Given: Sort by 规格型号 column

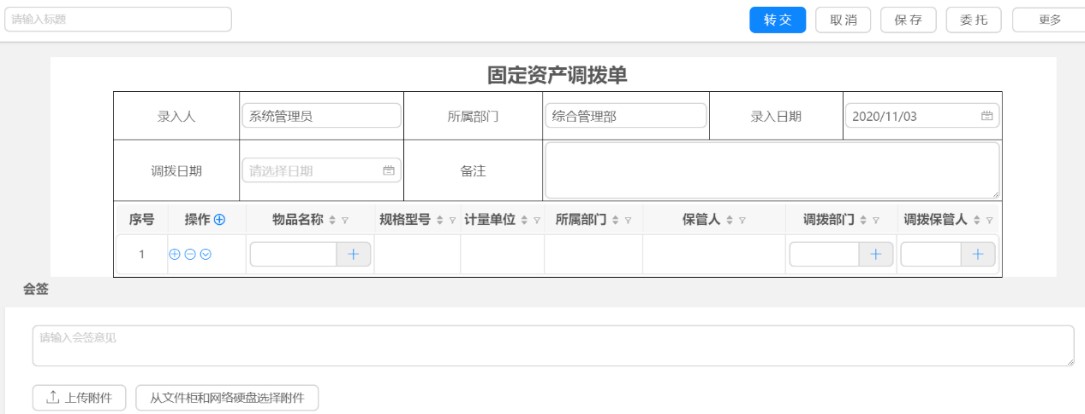Looking at the screenshot, I should pos(439,220).
